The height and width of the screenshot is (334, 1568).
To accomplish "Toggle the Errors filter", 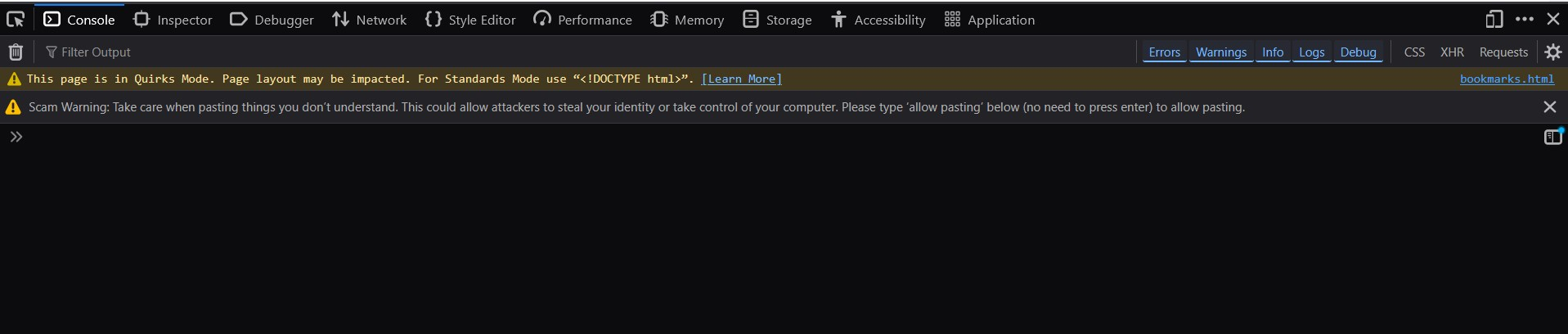I will pos(1164,52).
